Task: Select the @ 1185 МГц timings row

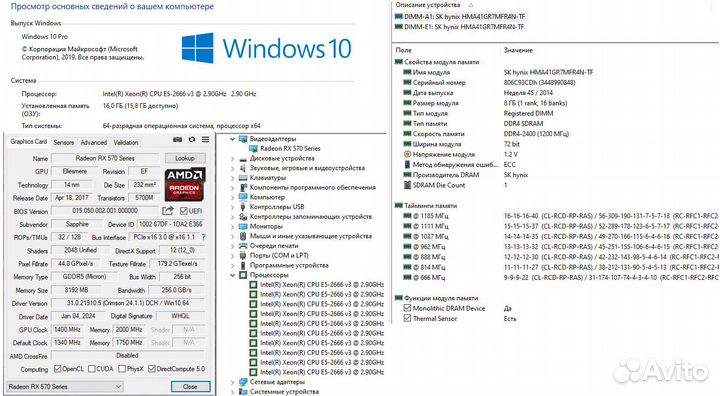Action: pyautogui.click(x=560, y=216)
